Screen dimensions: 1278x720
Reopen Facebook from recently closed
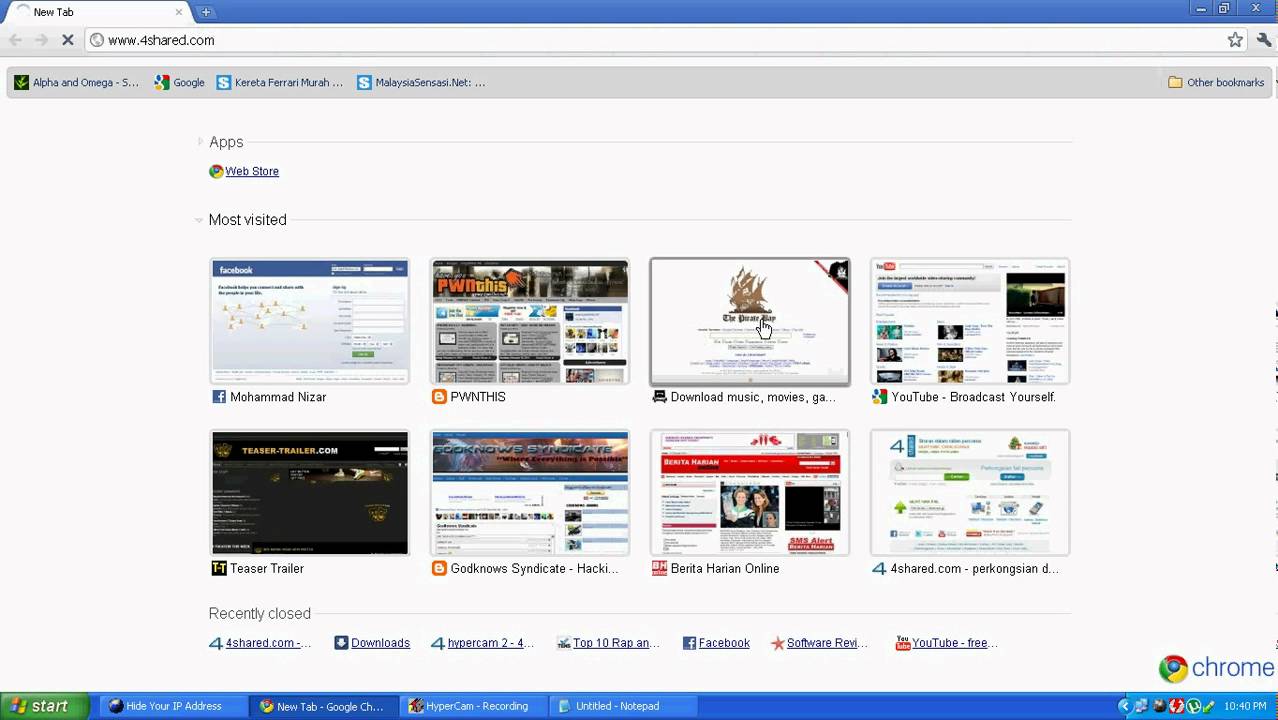coord(723,643)
